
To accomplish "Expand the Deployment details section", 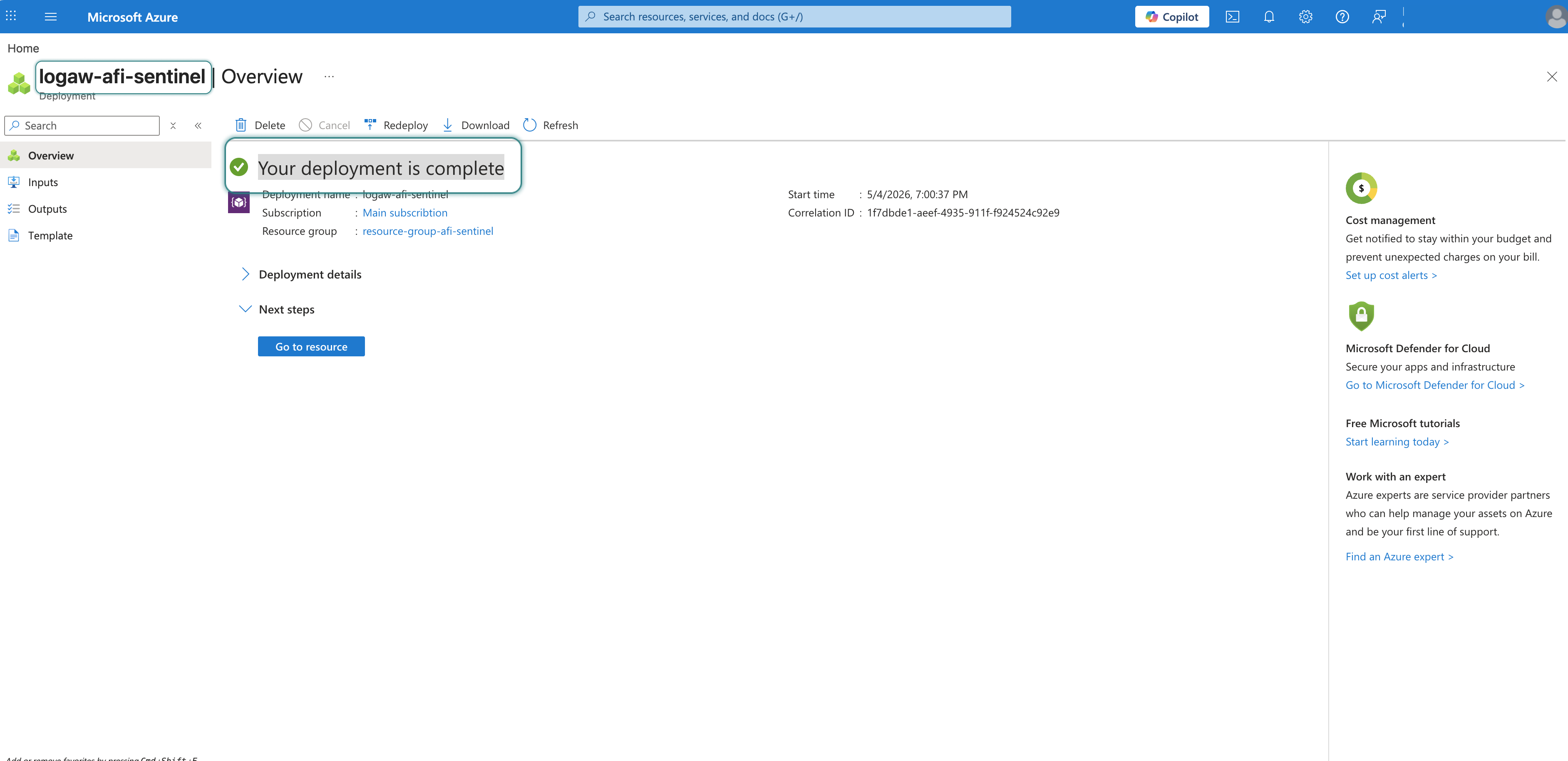I will pyautogui.click(x=301, y=274).
